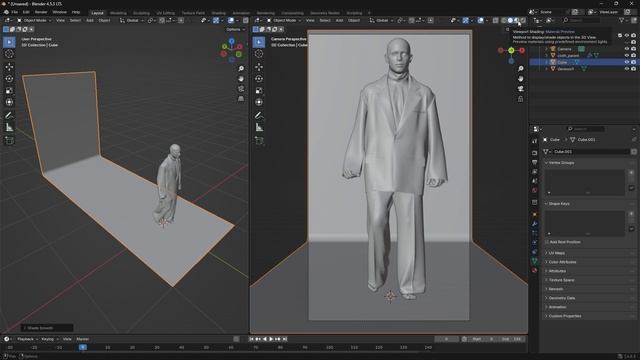The height and width of the screenshot is (360, 640).
Task: Open Global transform orientation dropdown in left viewport
Action: pyautogui.click(x=131, y=20)
